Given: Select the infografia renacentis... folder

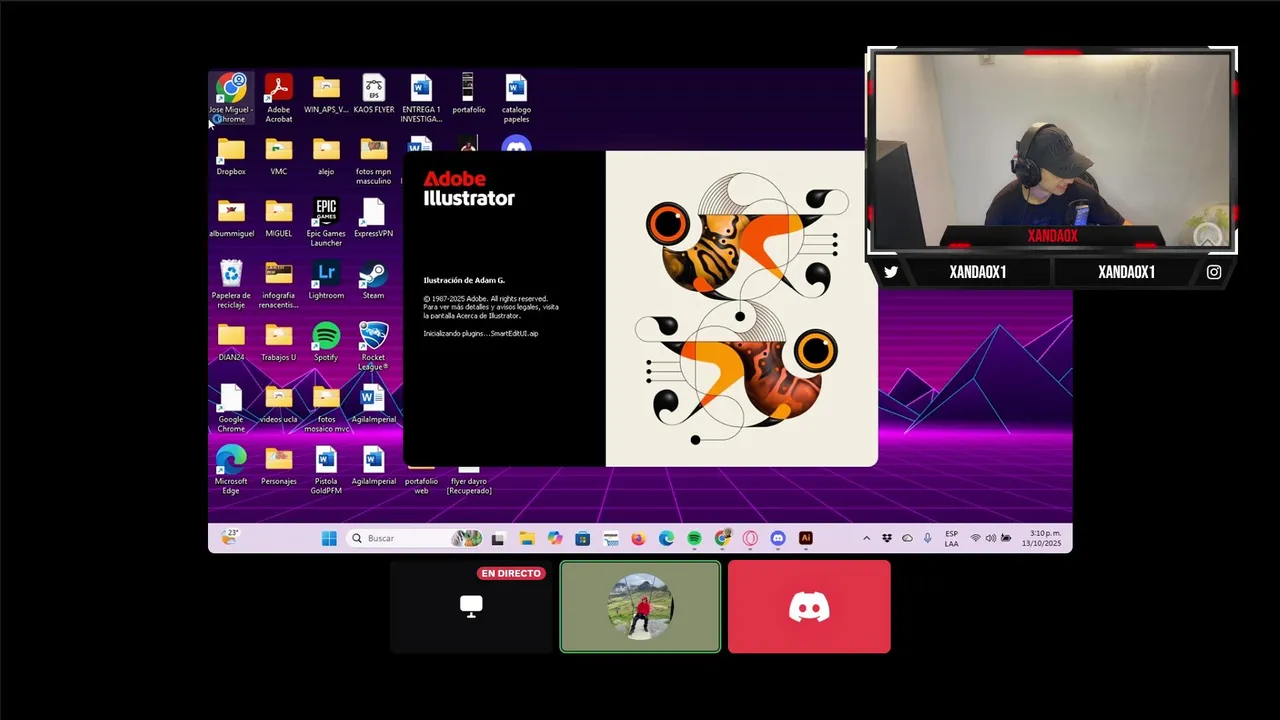Looking at the screenshot, I should point(278,285).
